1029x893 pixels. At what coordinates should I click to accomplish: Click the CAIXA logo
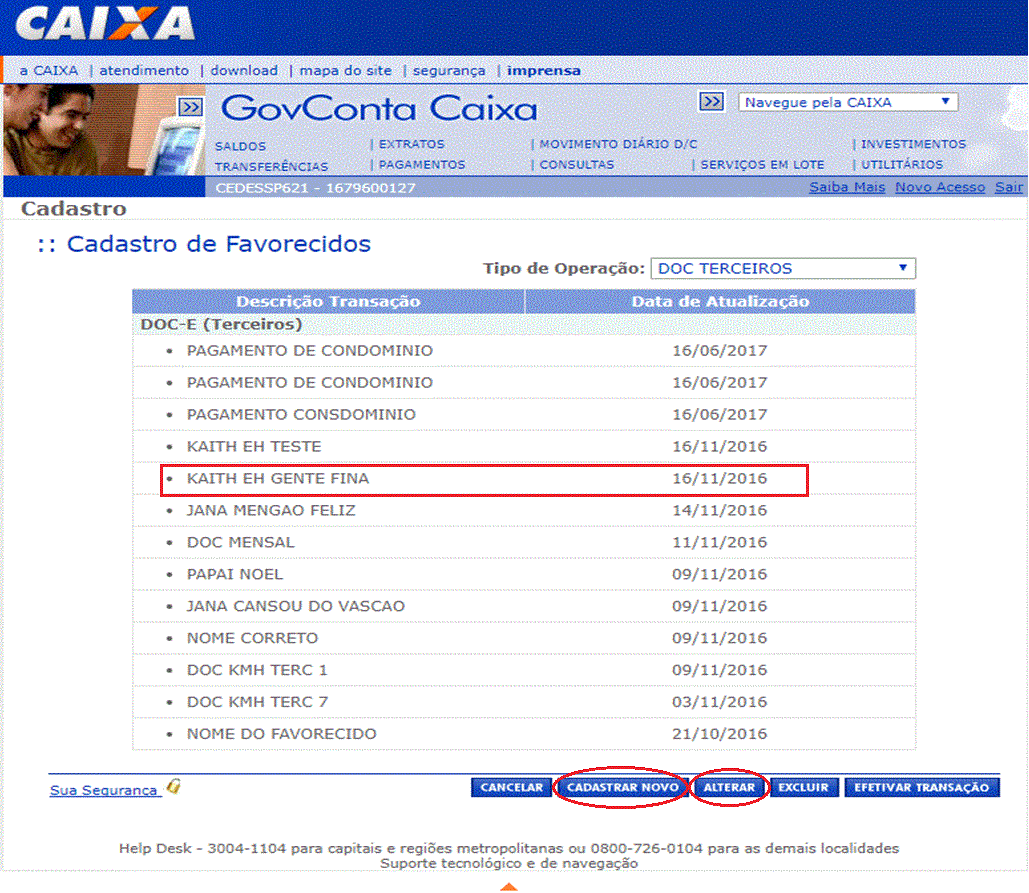pos(105,24)
